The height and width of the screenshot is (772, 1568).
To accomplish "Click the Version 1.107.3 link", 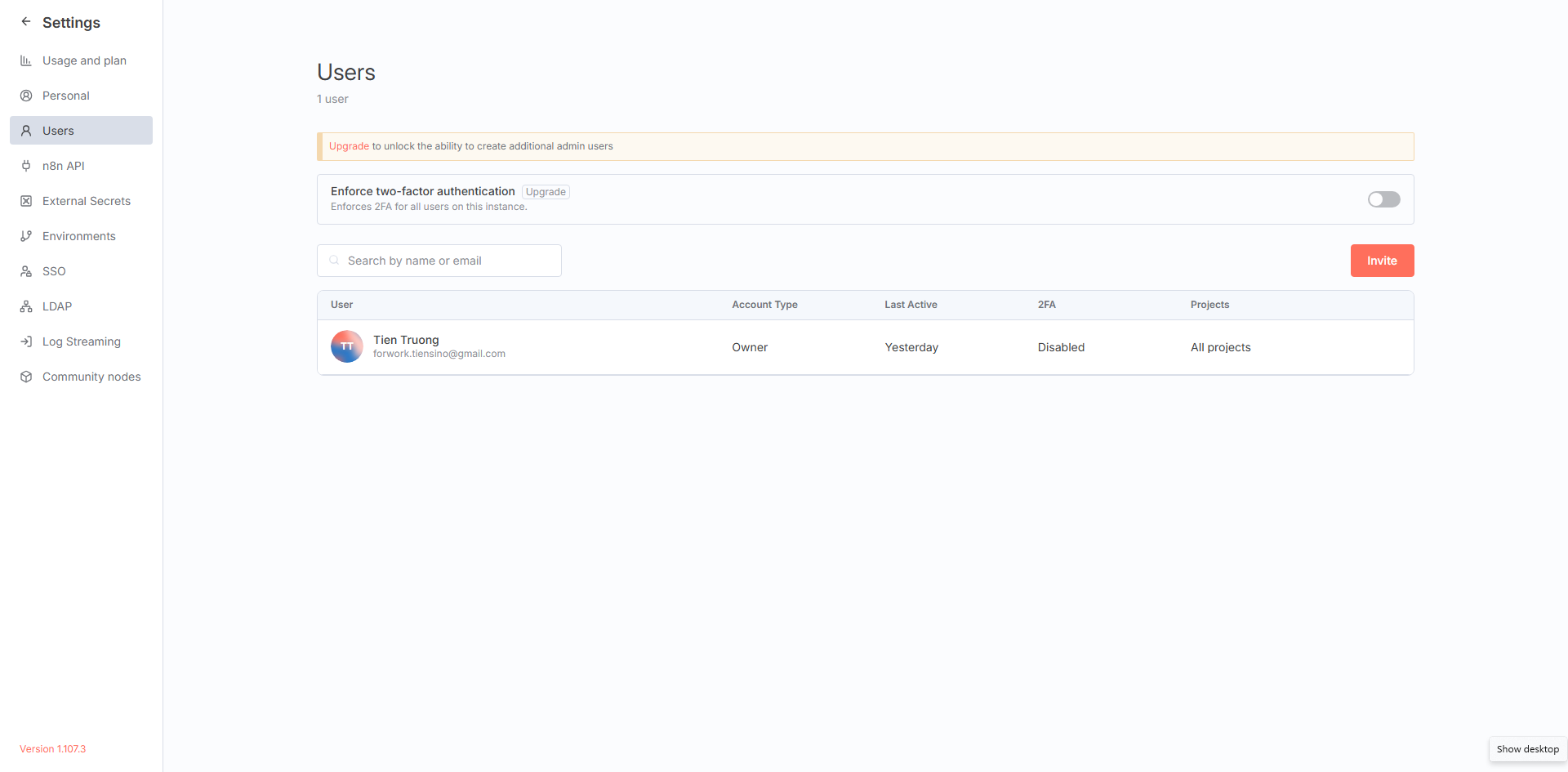I will 52,749.
